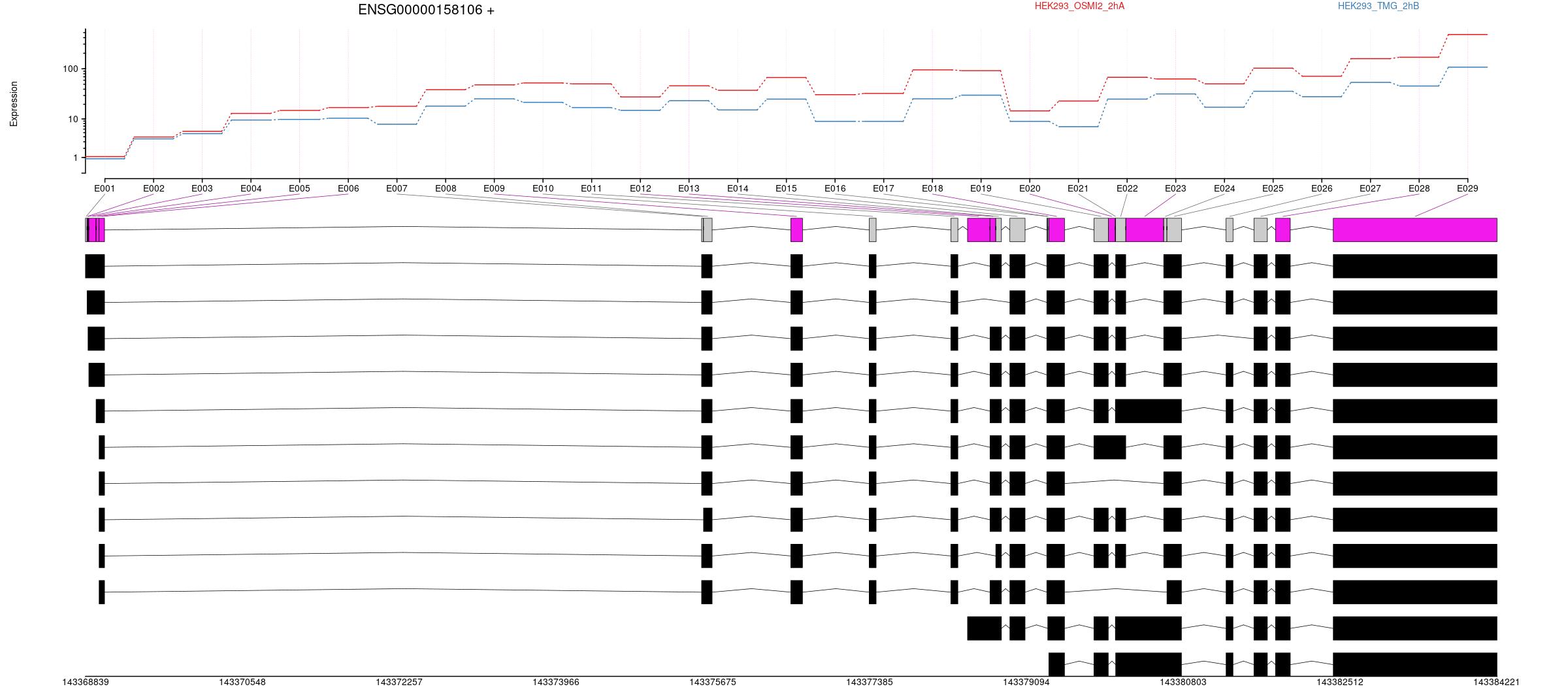The width and height of the screenshot is (1568, 693).
Task: Click the y-axis value 100
Action: point(71,69)
